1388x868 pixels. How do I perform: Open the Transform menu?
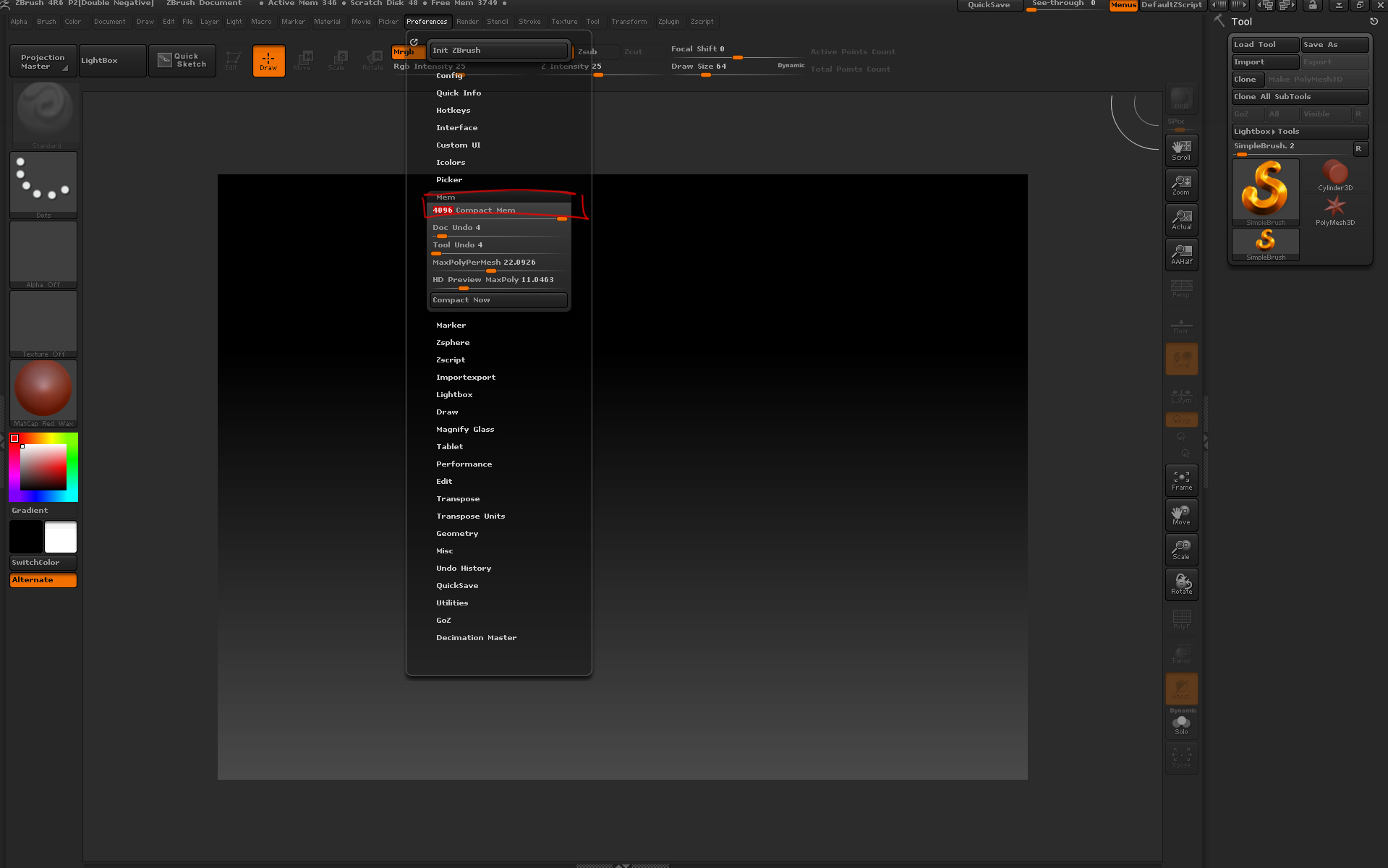(629, 22)
